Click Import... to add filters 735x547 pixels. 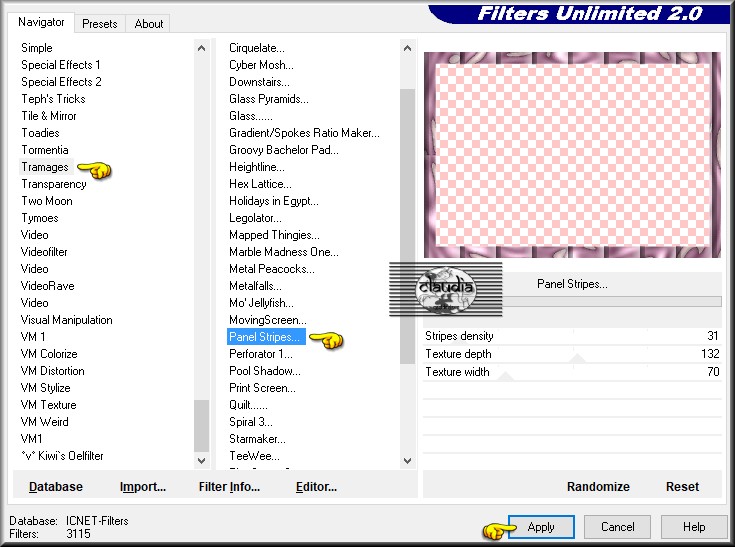pos(143,487)
